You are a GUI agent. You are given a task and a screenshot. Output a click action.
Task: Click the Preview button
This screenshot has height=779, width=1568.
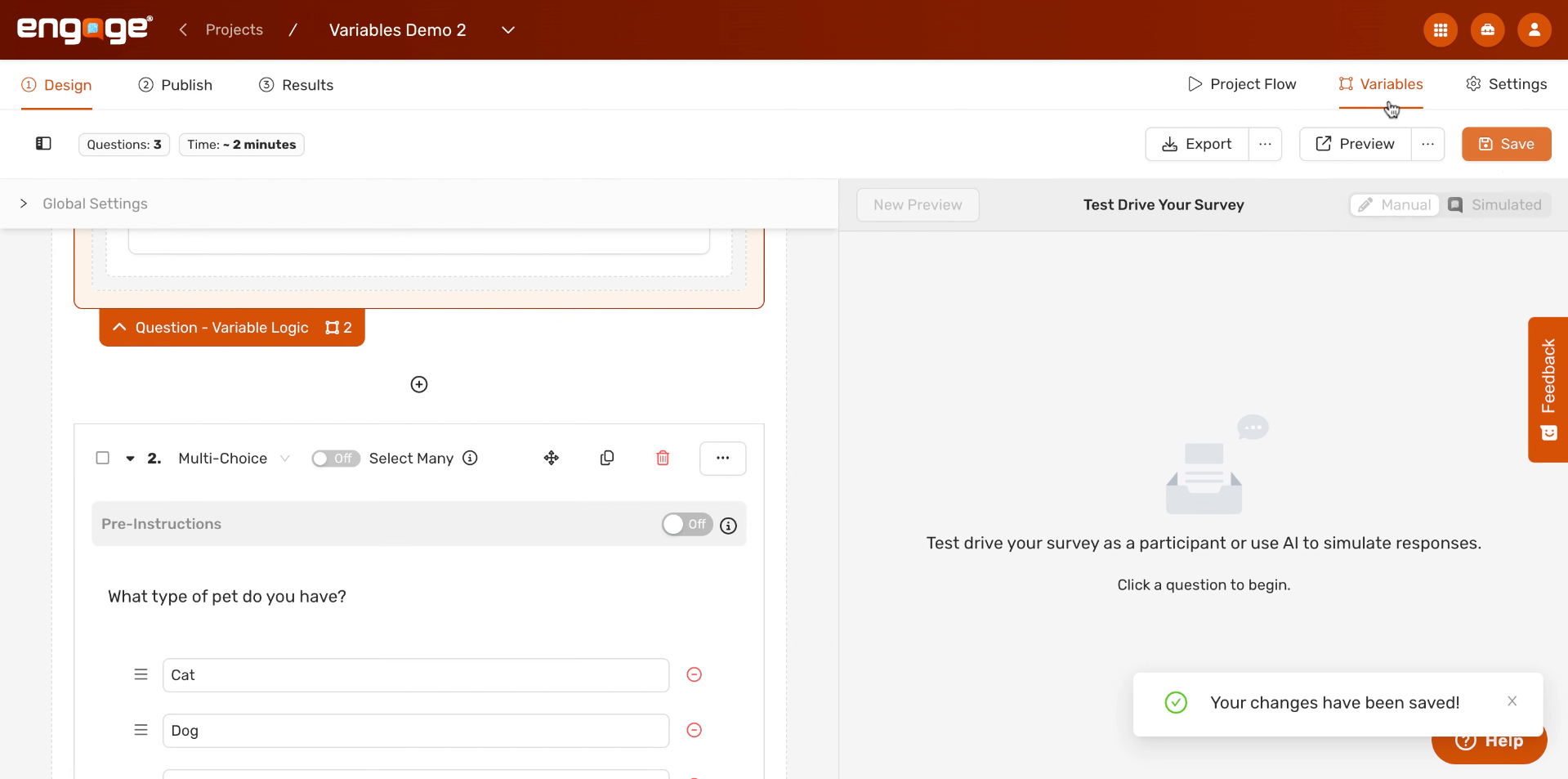click(x=1356, y=144)
